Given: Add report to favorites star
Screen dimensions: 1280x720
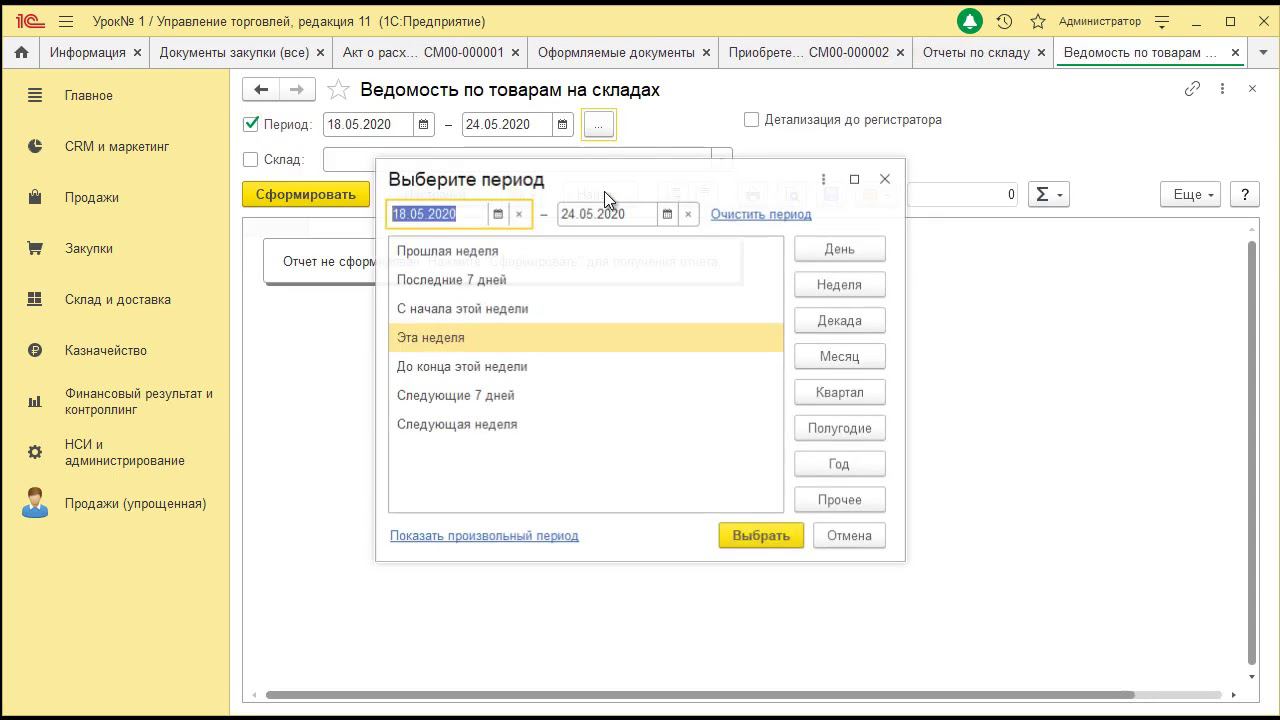Looking at the screenshot, I should (x=339, y=90).
